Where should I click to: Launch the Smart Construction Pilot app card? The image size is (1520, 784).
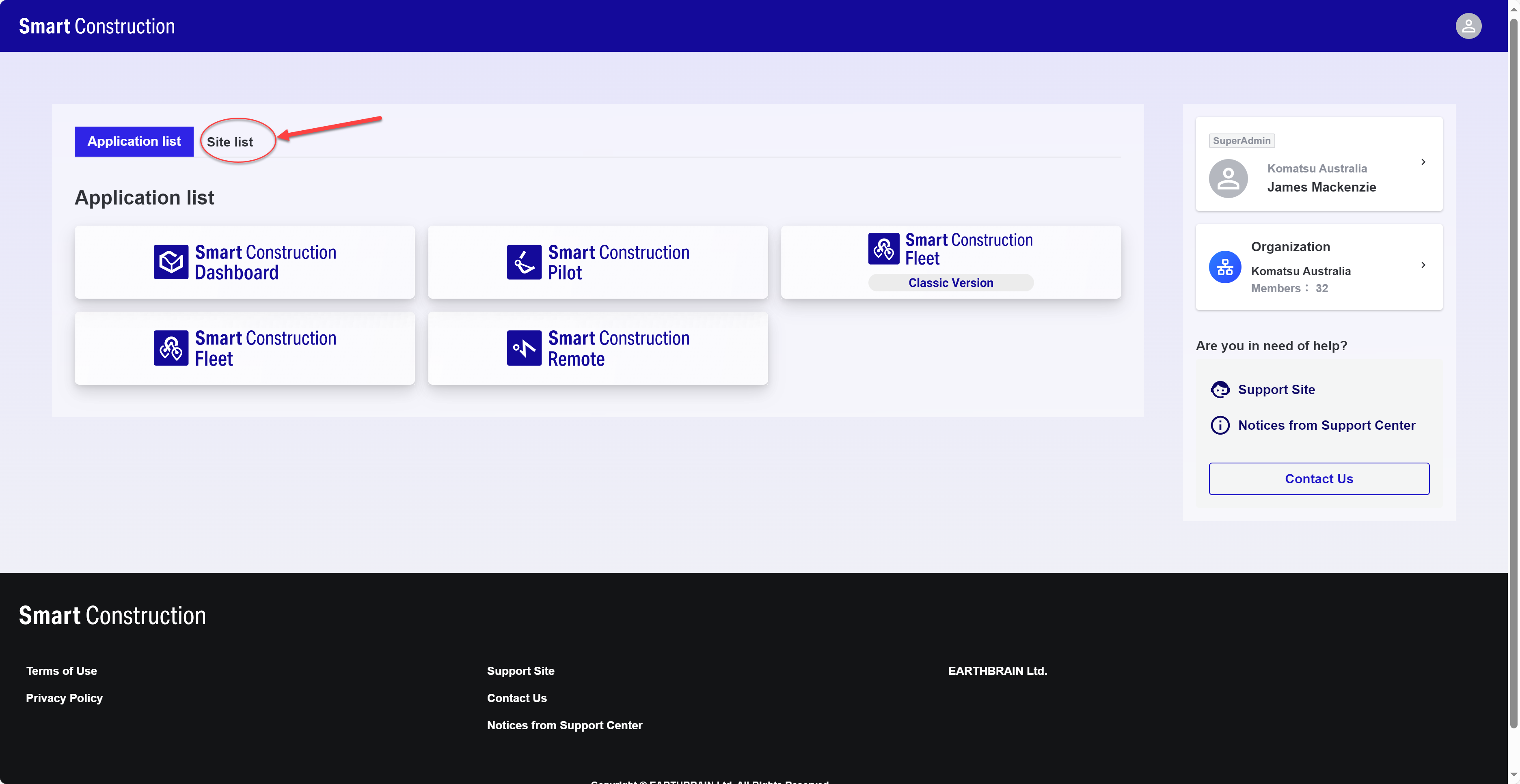coord(598,262)
